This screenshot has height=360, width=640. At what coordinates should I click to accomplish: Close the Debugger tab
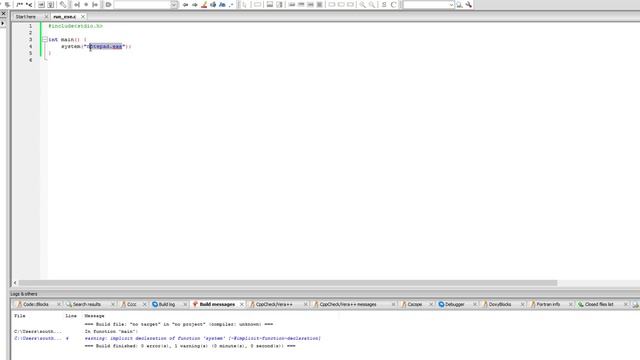point(475,304)
